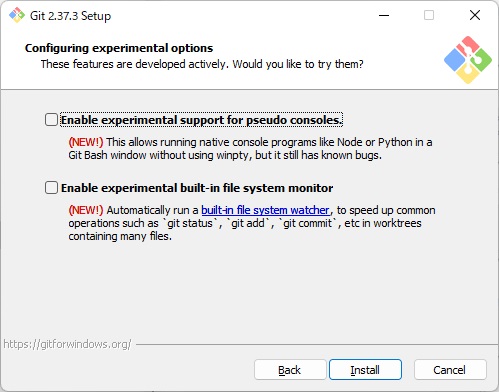Screen dimensions: 499x392
Task: Click the 'These features are developed actively' subtitle
Action: [202, 64]
